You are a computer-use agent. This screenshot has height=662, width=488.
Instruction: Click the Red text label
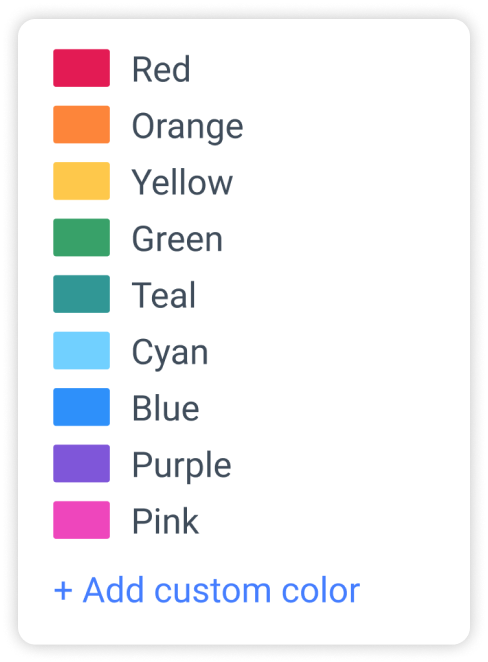[161, 69]
